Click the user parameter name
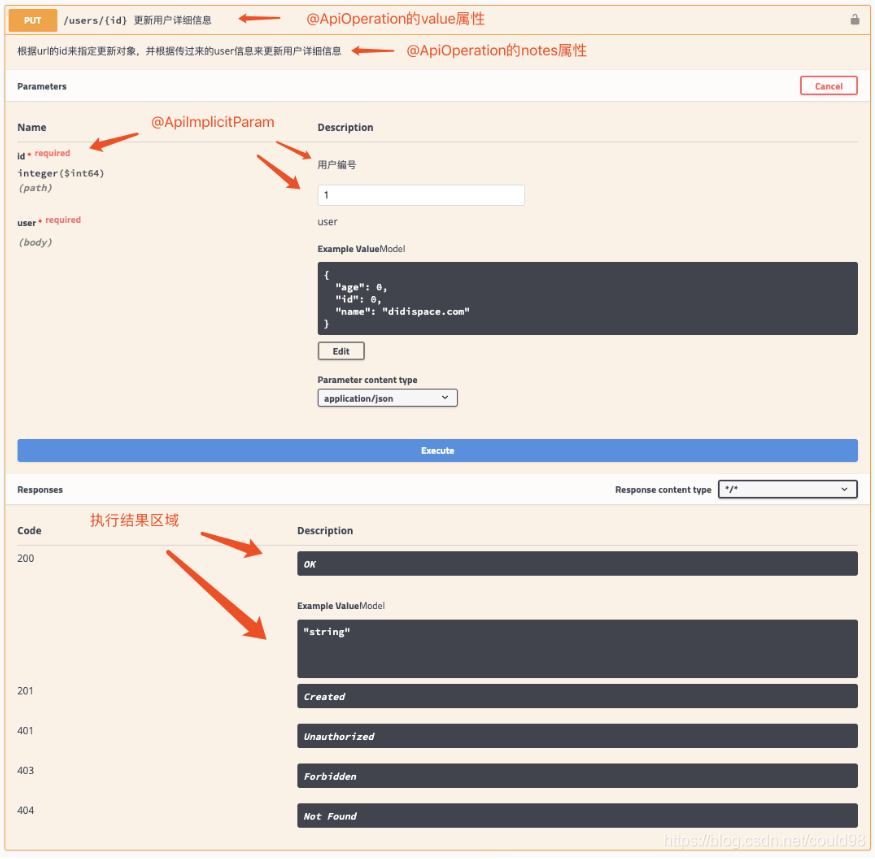 click(x=26, y=223)
